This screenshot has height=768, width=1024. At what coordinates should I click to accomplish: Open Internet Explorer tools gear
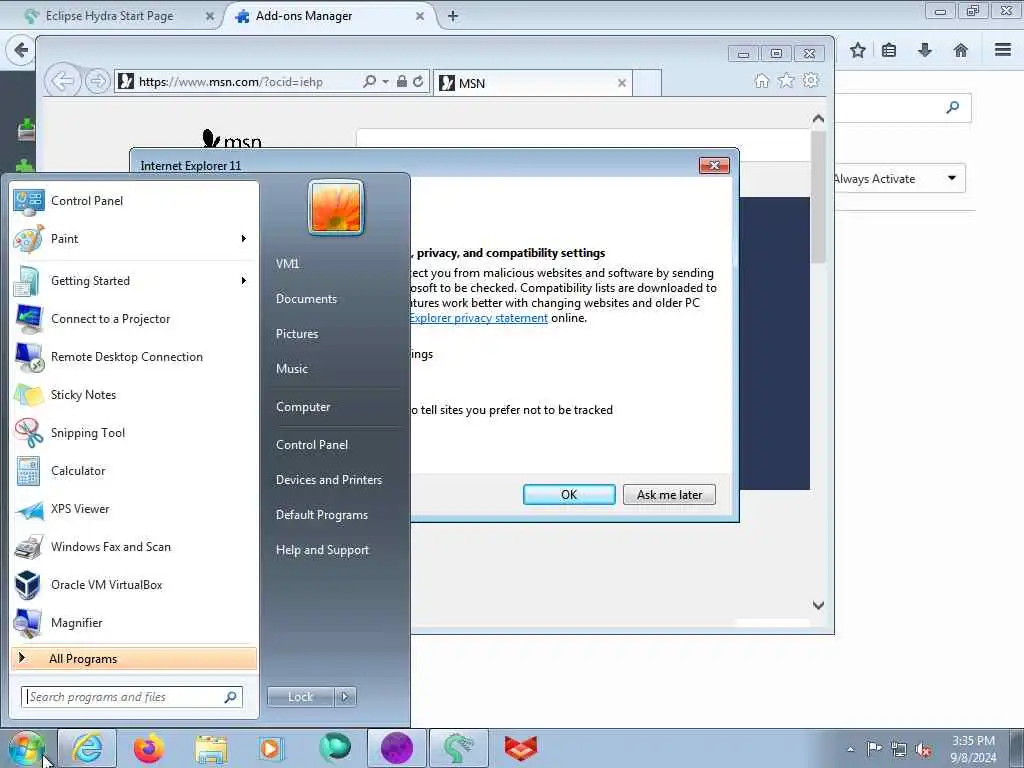[810, 80]
